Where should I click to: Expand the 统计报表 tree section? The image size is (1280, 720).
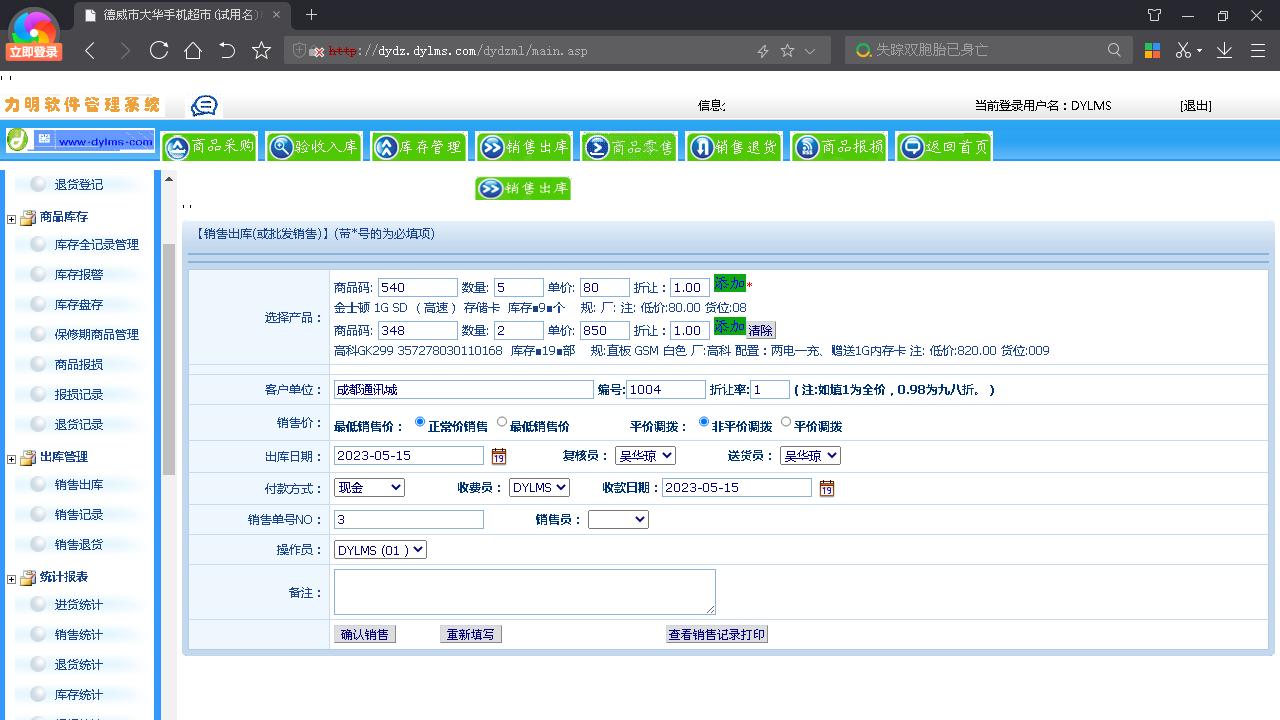(10, 577)
